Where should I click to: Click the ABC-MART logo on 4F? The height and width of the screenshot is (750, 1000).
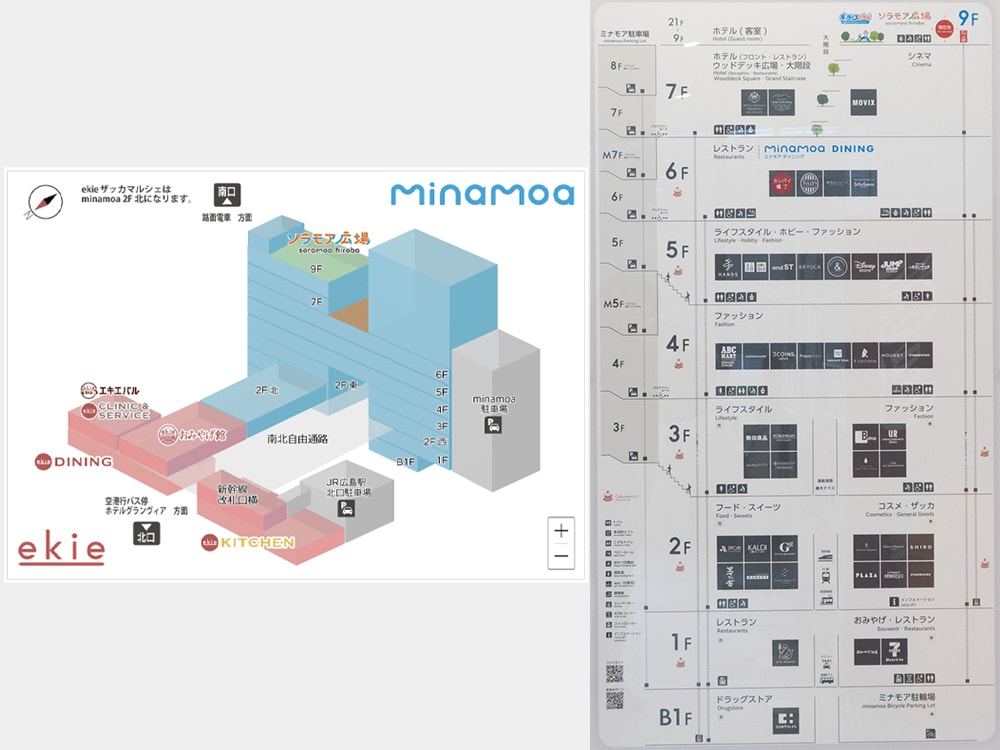(729, 356)
